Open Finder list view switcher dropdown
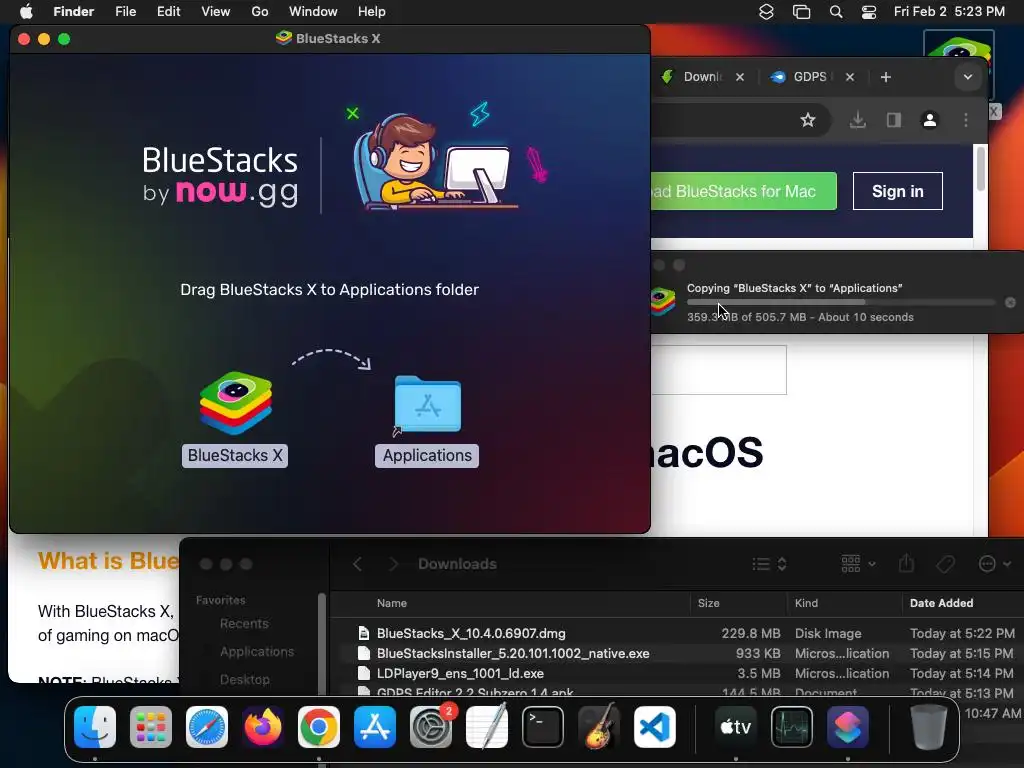1024x768 pixels. (x=769, y=564)
